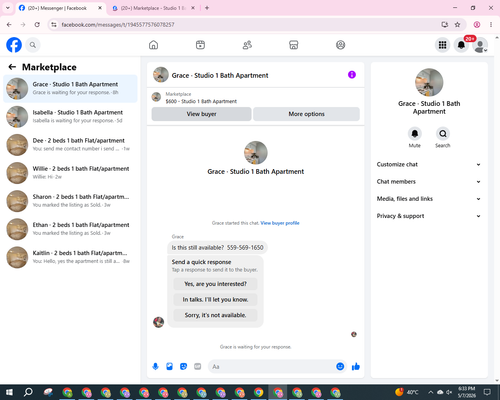Screen dimensions: 500x400
Task: Bookmark this page star icon
Action: [457, 25]
